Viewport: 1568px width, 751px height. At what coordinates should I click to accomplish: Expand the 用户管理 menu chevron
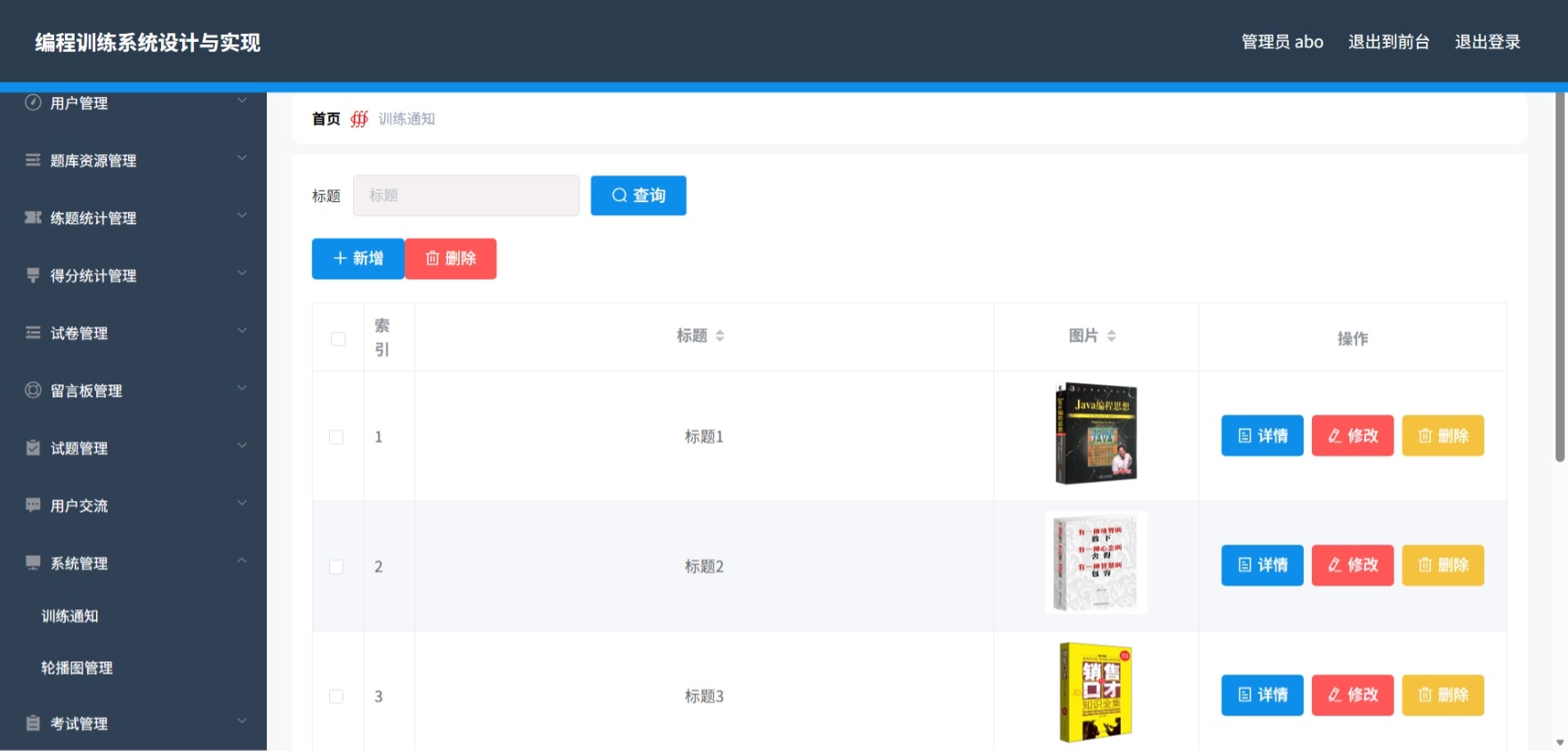click(242, 101)
